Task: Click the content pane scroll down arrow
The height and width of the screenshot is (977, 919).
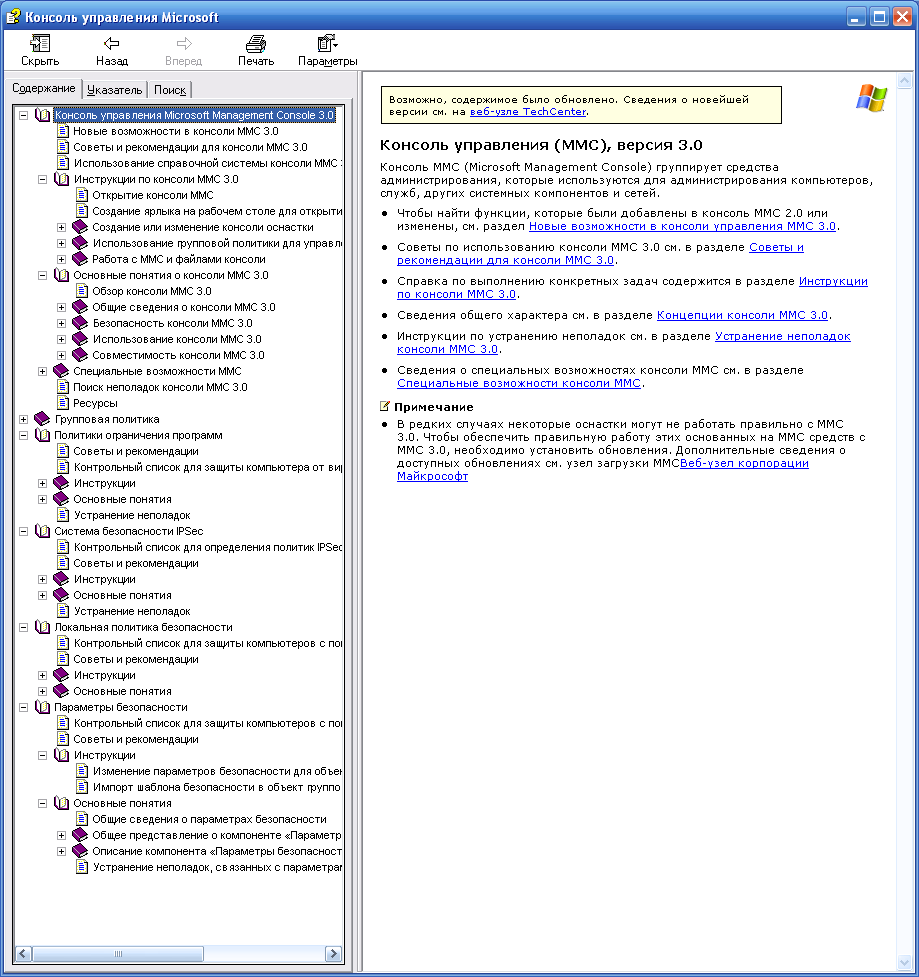Action: 904,963
